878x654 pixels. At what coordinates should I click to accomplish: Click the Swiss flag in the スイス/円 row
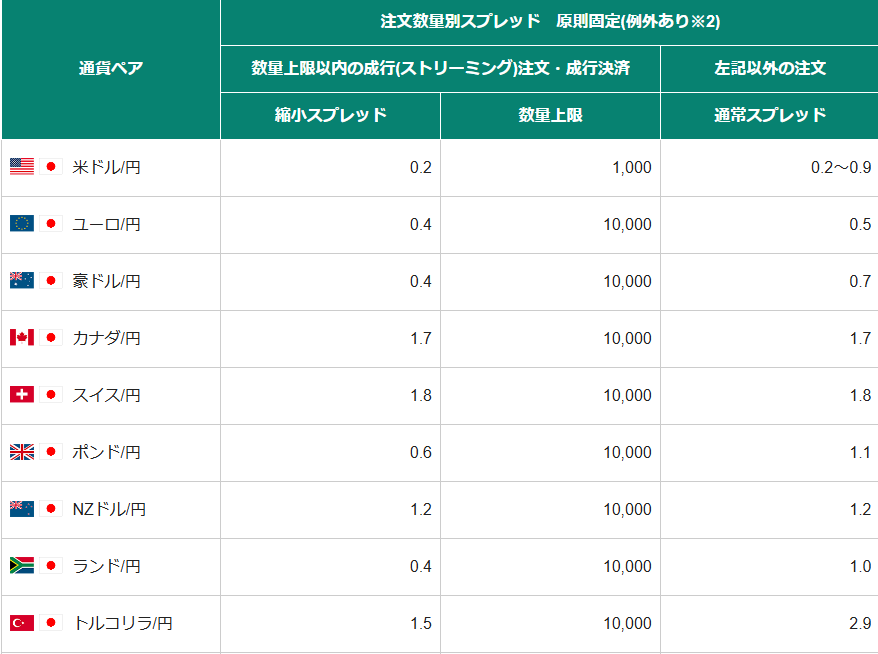tap(22, 395)
